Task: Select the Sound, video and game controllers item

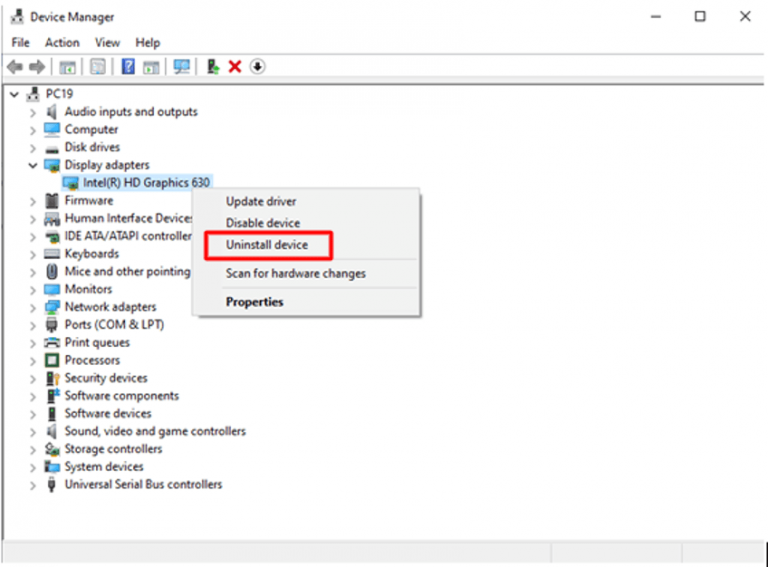Action: (154, 431)
